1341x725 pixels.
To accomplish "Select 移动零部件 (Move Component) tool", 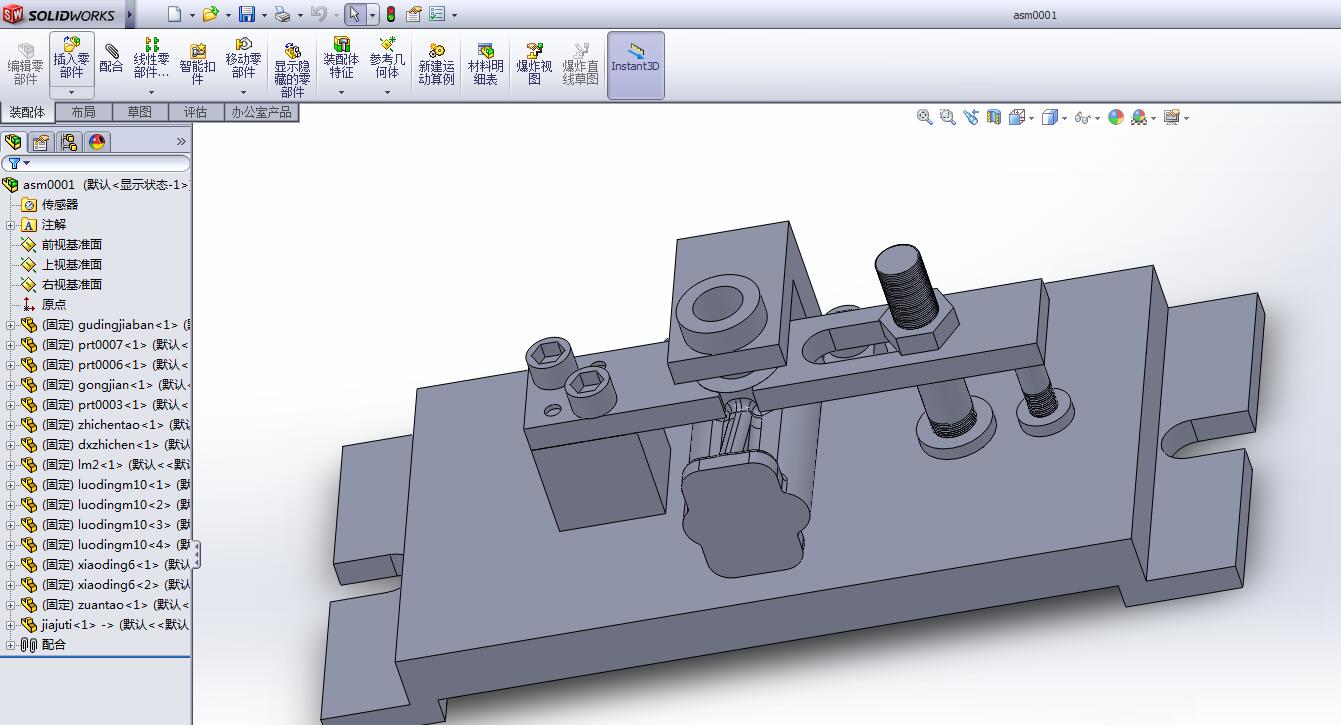I will [243, 58].
